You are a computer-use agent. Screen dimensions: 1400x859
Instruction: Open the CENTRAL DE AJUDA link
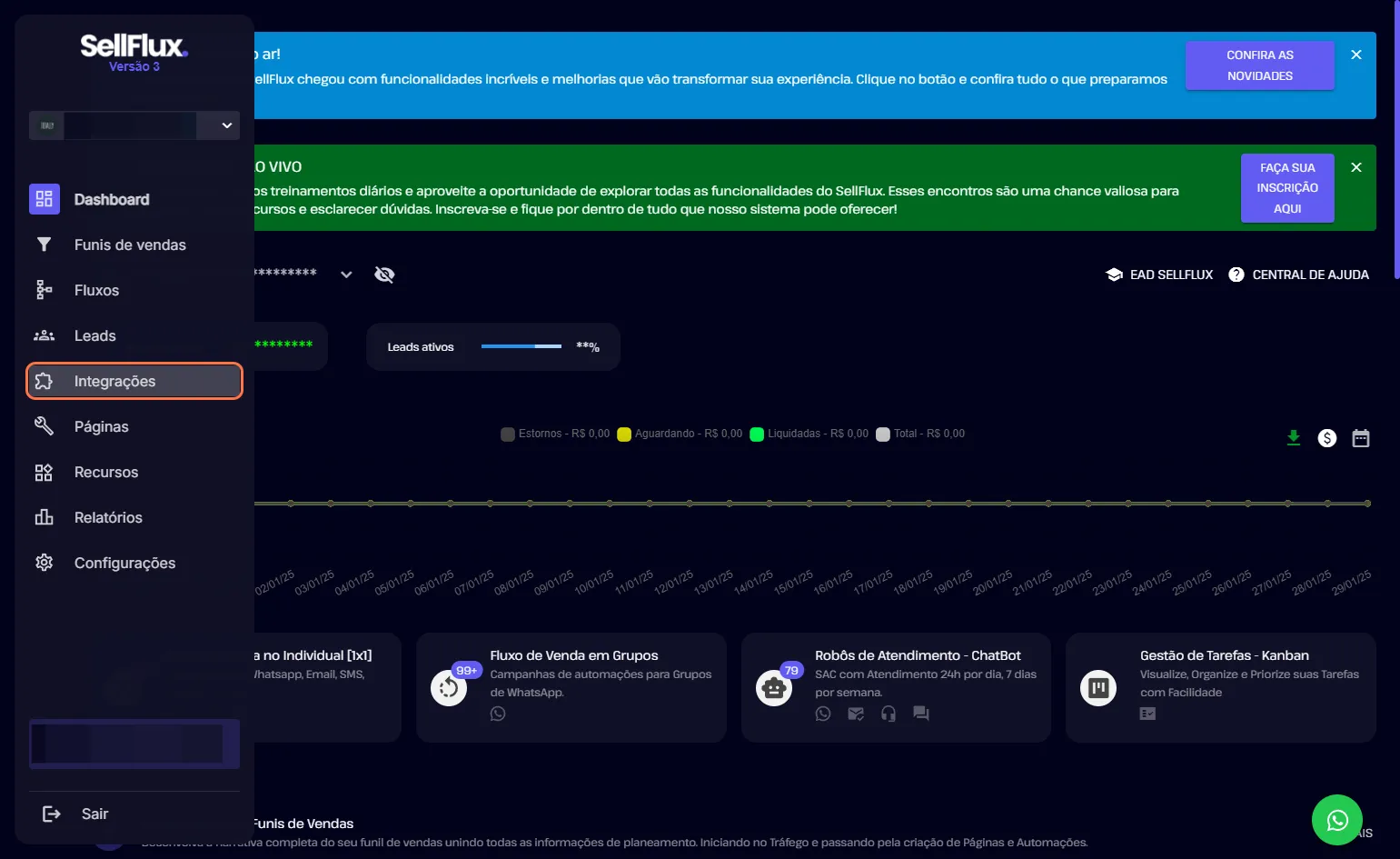(x=1298, y=275)
